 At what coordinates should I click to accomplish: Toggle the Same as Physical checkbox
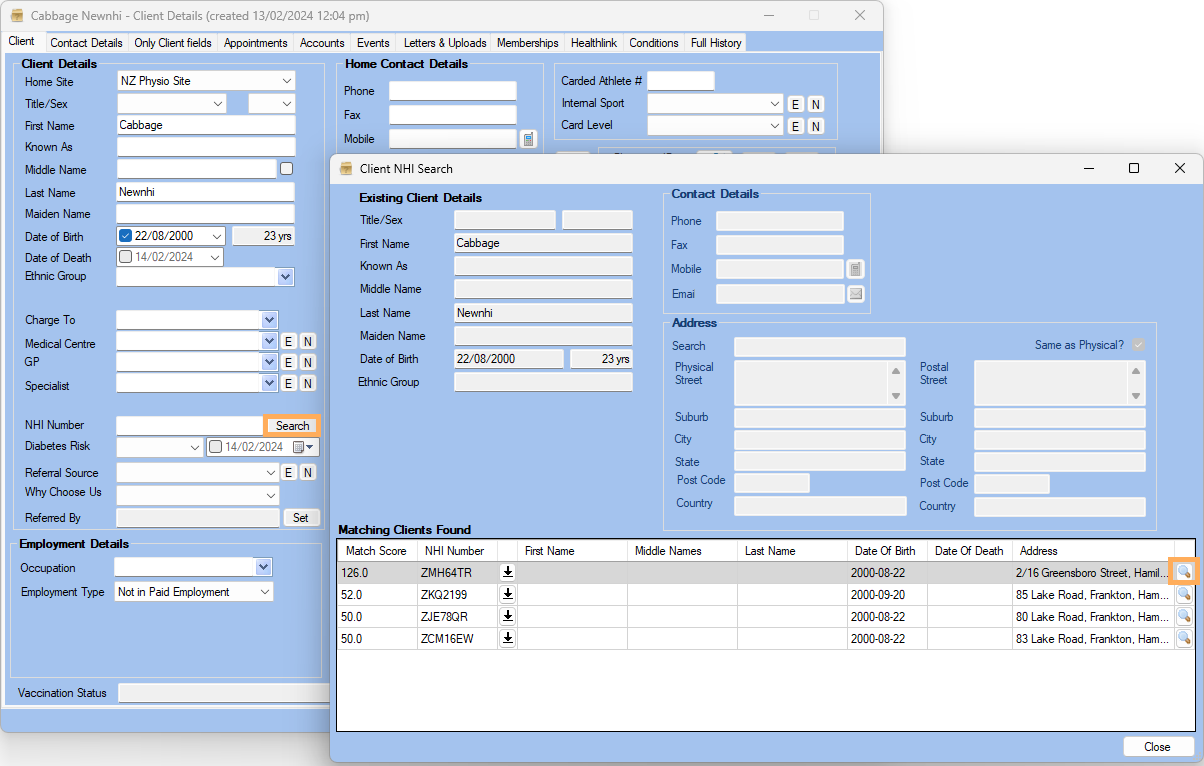tap(1139, 344)
